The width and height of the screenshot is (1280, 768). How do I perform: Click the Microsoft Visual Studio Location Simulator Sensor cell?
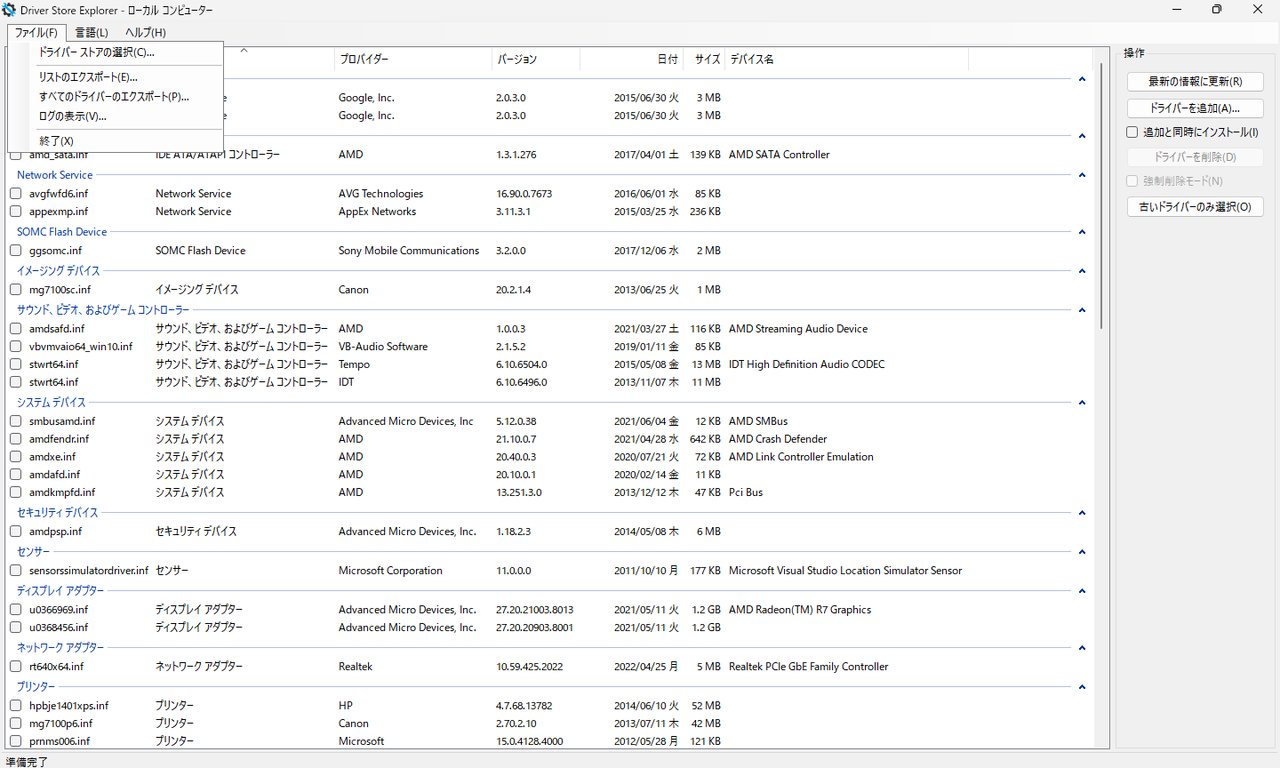pos(845,571)
